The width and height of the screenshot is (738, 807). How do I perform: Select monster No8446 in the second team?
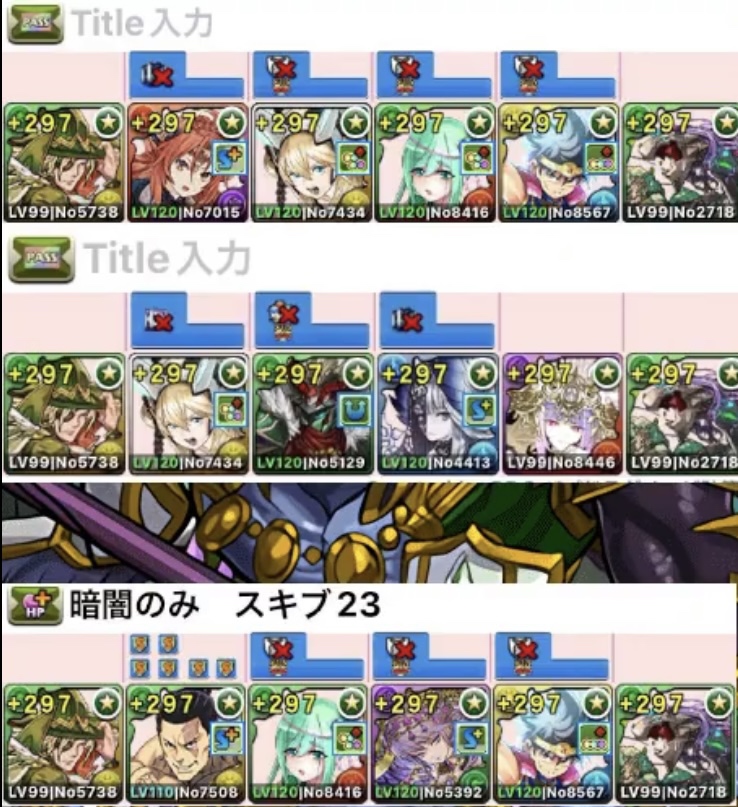[562, 413]
